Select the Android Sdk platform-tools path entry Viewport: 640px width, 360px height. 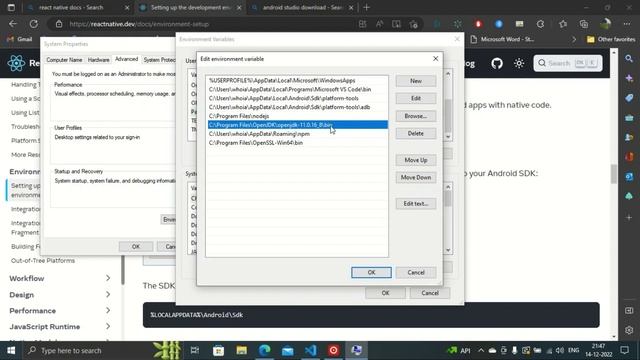pos(298,98)
